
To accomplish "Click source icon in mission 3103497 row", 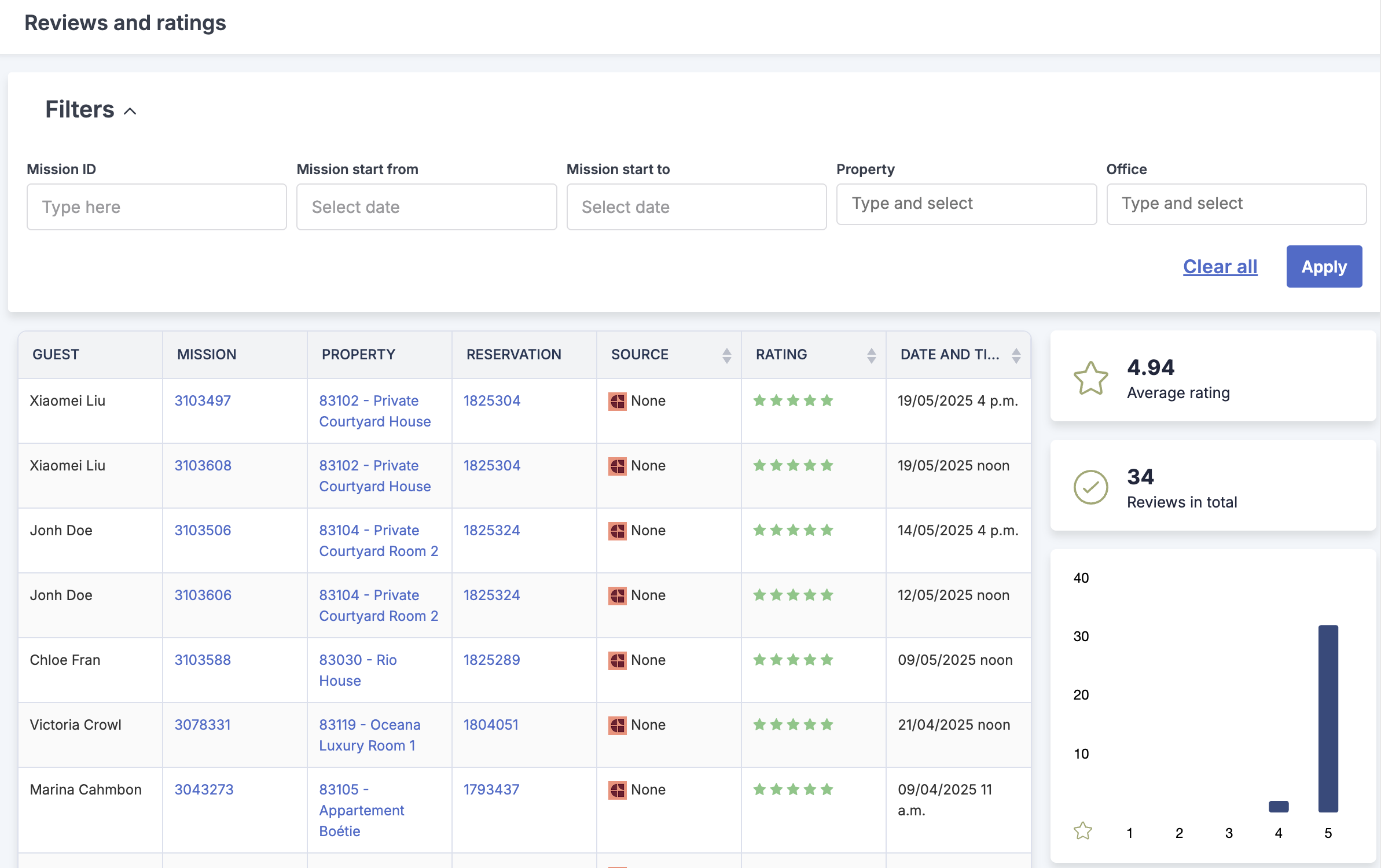I will 618,401.
